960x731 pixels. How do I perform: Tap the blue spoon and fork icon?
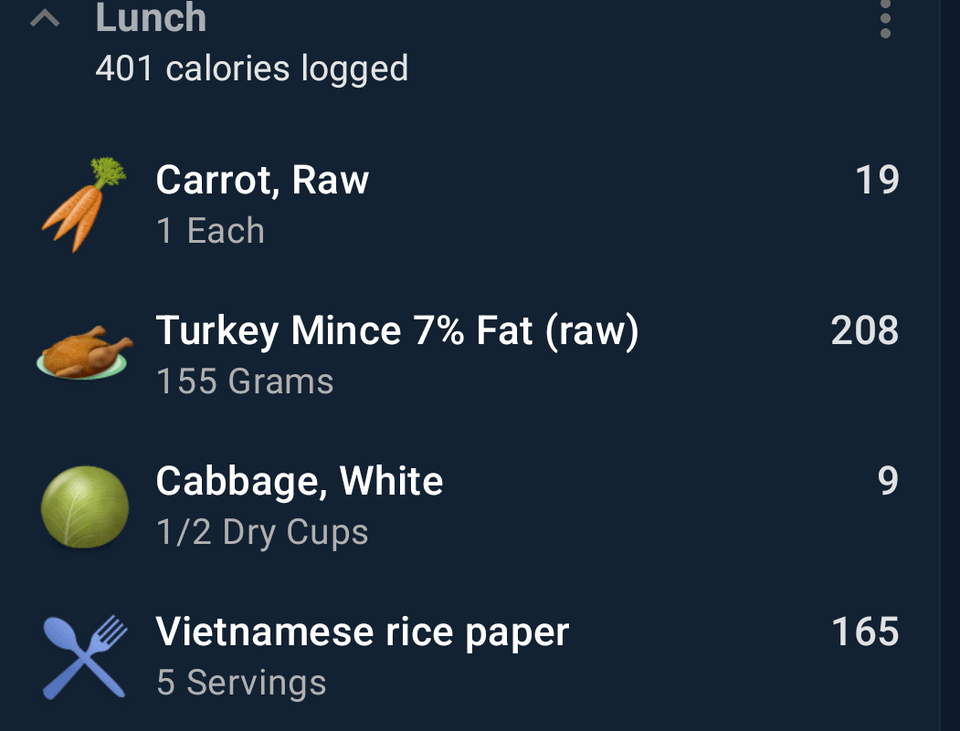click(x=84, y=657)
